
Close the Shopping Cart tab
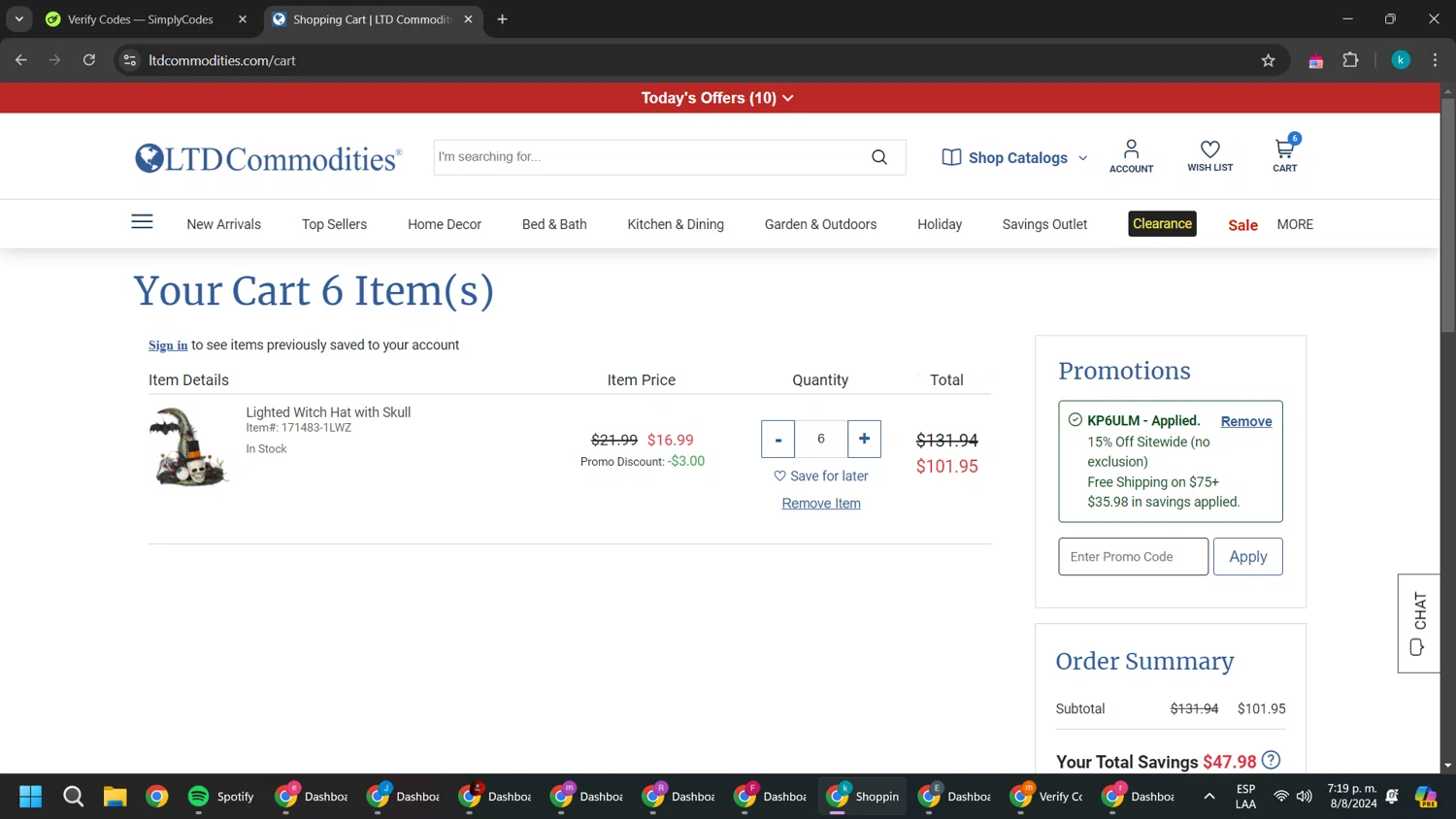469,19
